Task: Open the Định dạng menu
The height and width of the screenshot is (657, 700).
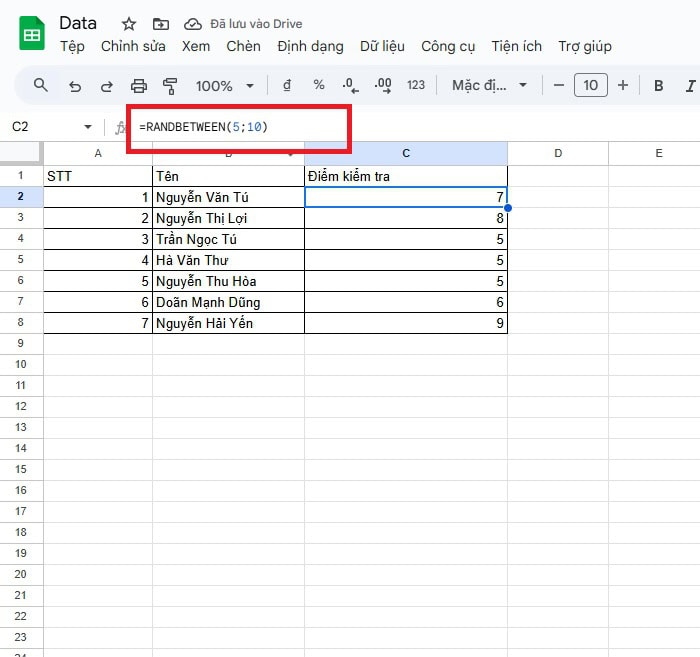Action: [x=310, y=46]
